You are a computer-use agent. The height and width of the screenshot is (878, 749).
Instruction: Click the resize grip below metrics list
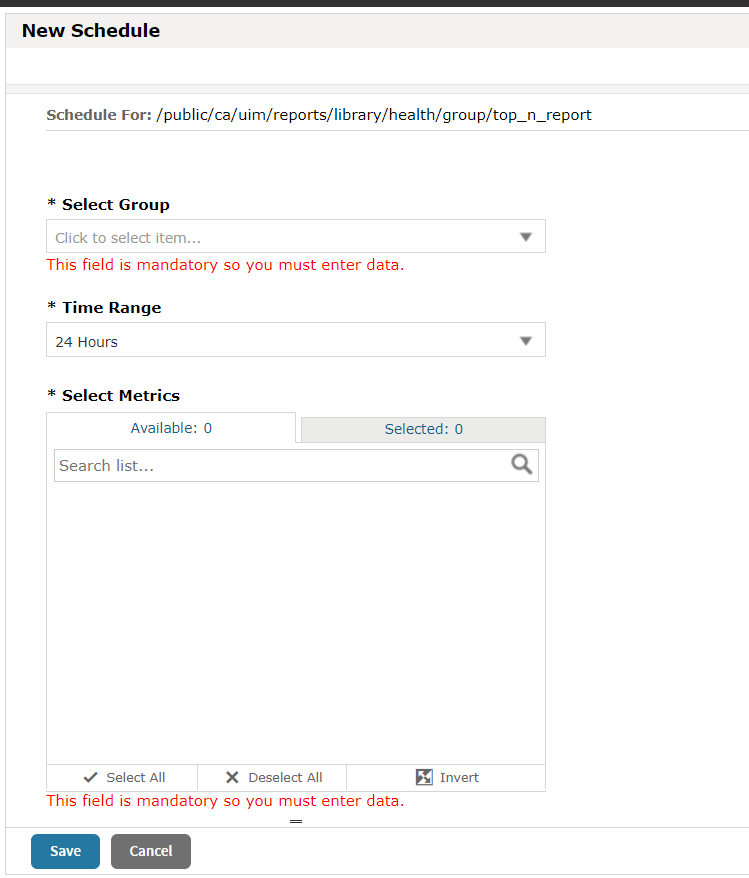296,821
